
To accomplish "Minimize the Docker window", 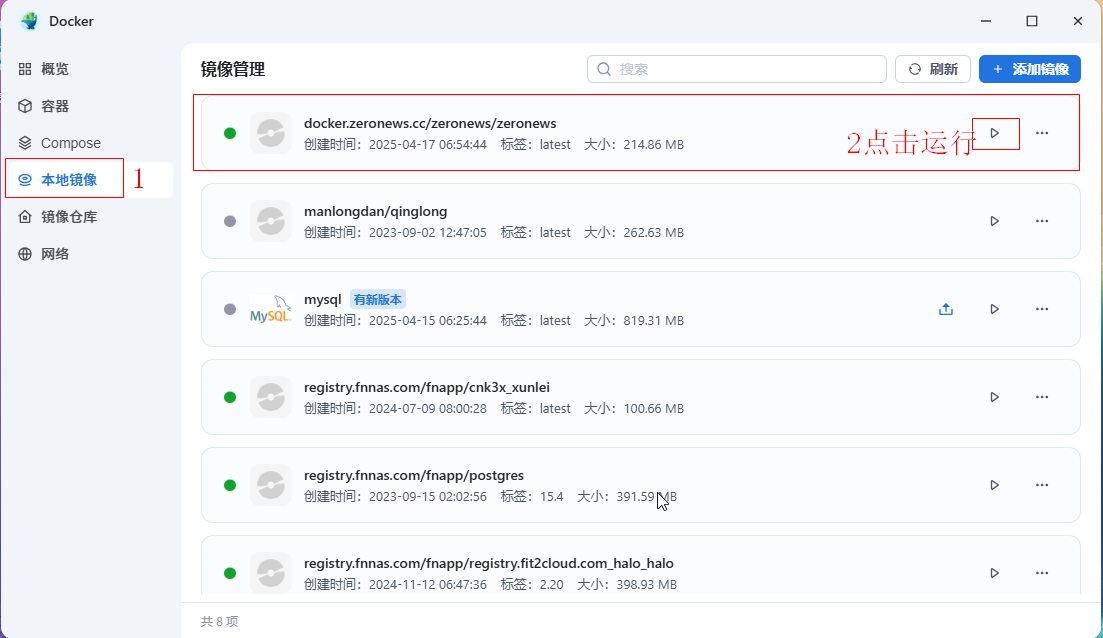I will click(986, 21).
